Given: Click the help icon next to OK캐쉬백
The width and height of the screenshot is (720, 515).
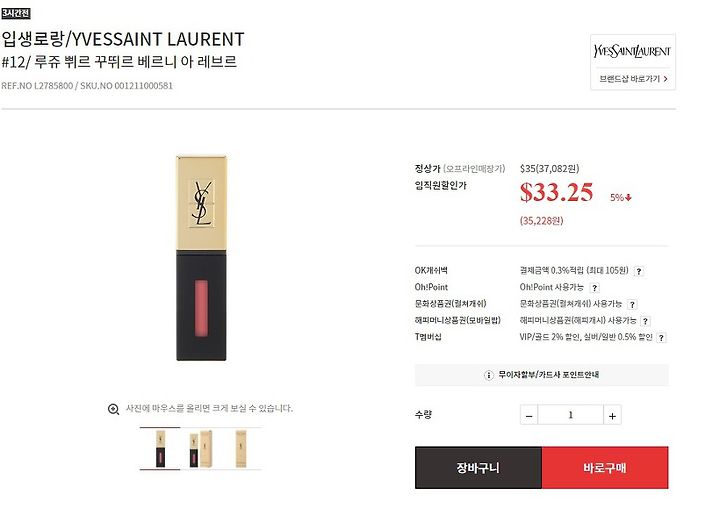Looking at the screenshot, I should [639, 271].
